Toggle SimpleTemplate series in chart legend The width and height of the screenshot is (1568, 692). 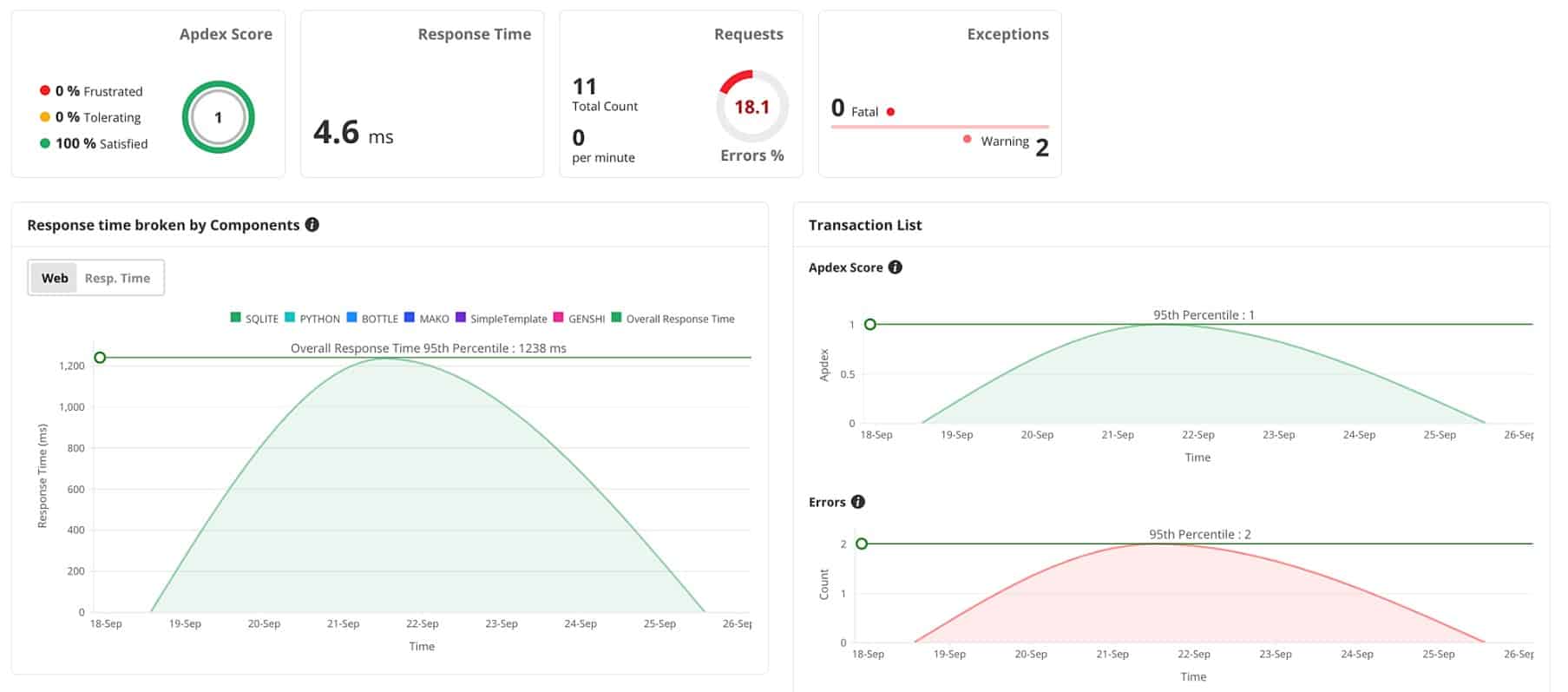502,319
